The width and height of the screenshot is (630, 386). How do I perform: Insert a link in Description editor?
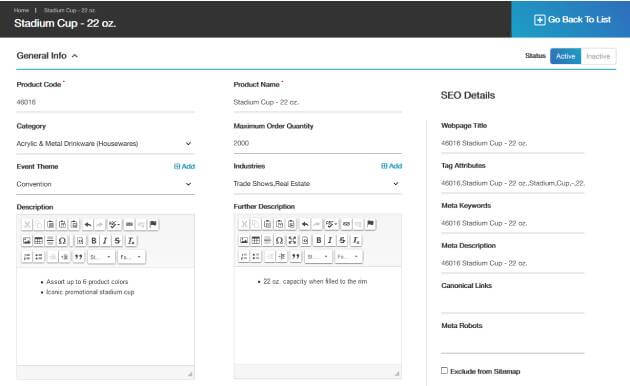(x=129, y=224)
